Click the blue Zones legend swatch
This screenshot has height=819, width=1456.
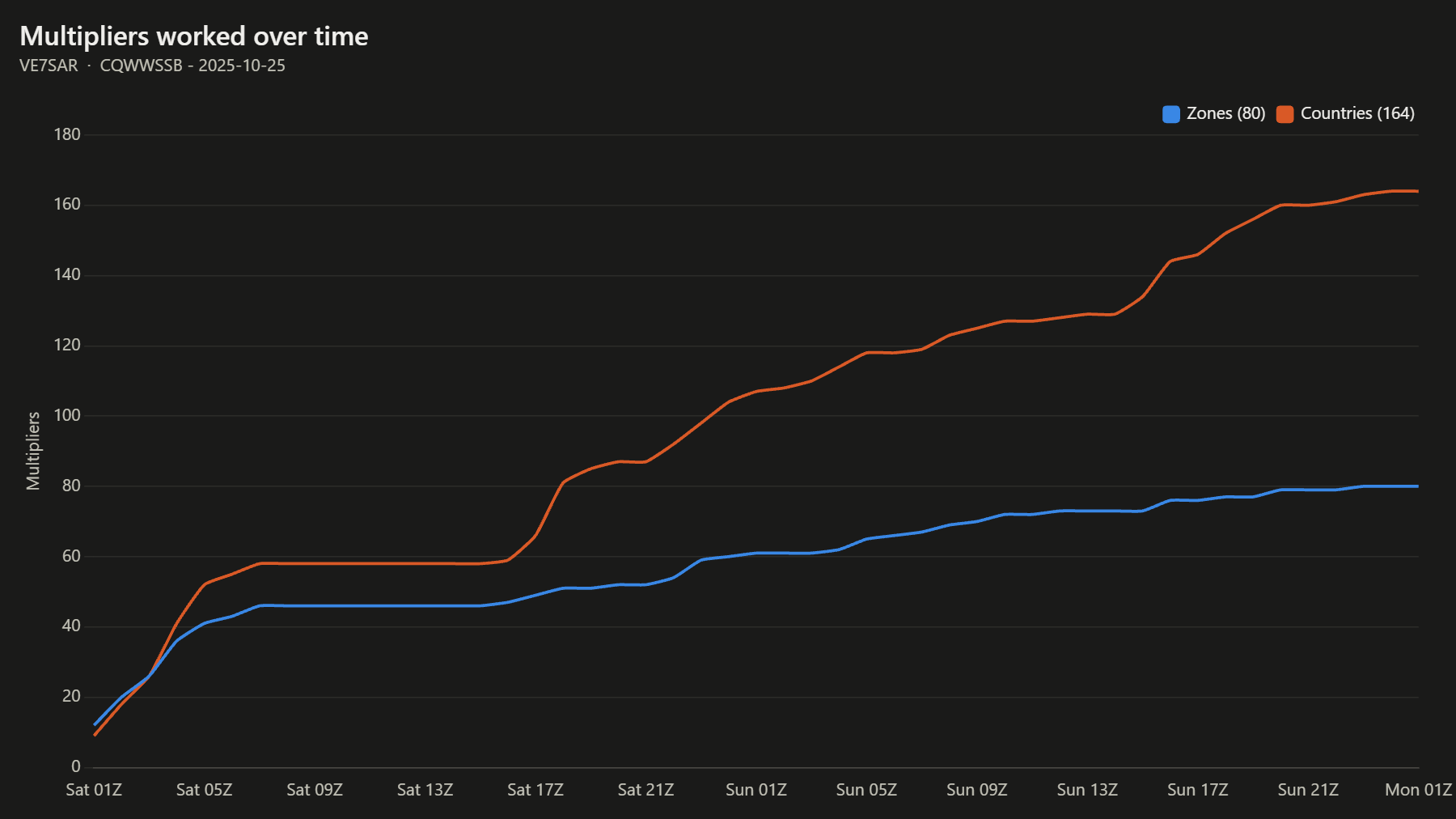coord(1170,114)
